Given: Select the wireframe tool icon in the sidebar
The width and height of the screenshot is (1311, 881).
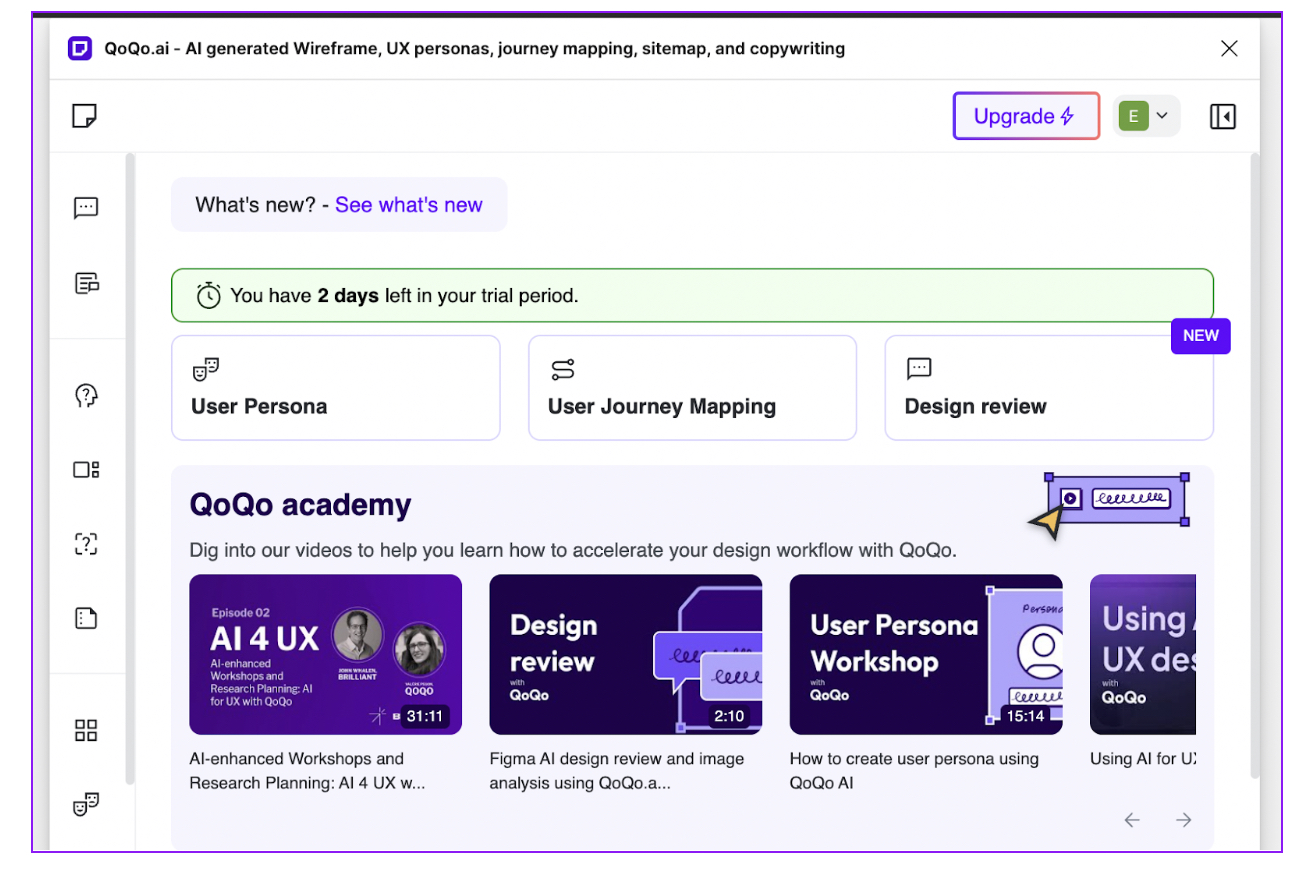Looking at the screenshot, I should pos(85,469).
